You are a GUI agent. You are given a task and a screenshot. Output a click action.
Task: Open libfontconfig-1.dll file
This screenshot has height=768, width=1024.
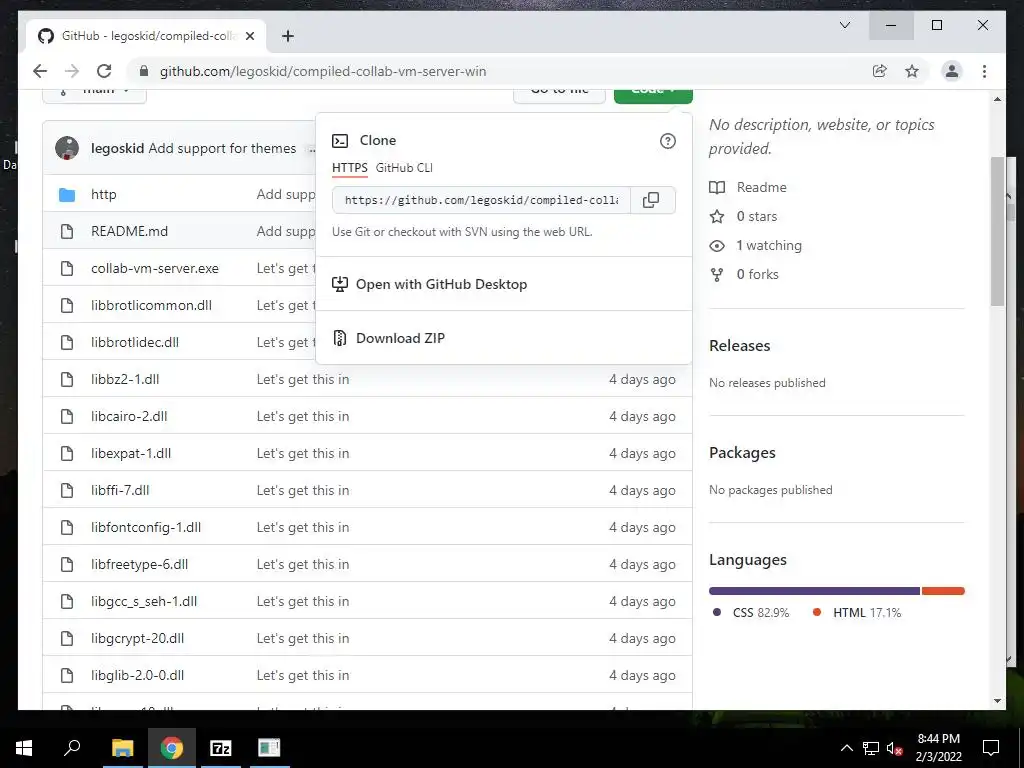(x=146, y=527)
